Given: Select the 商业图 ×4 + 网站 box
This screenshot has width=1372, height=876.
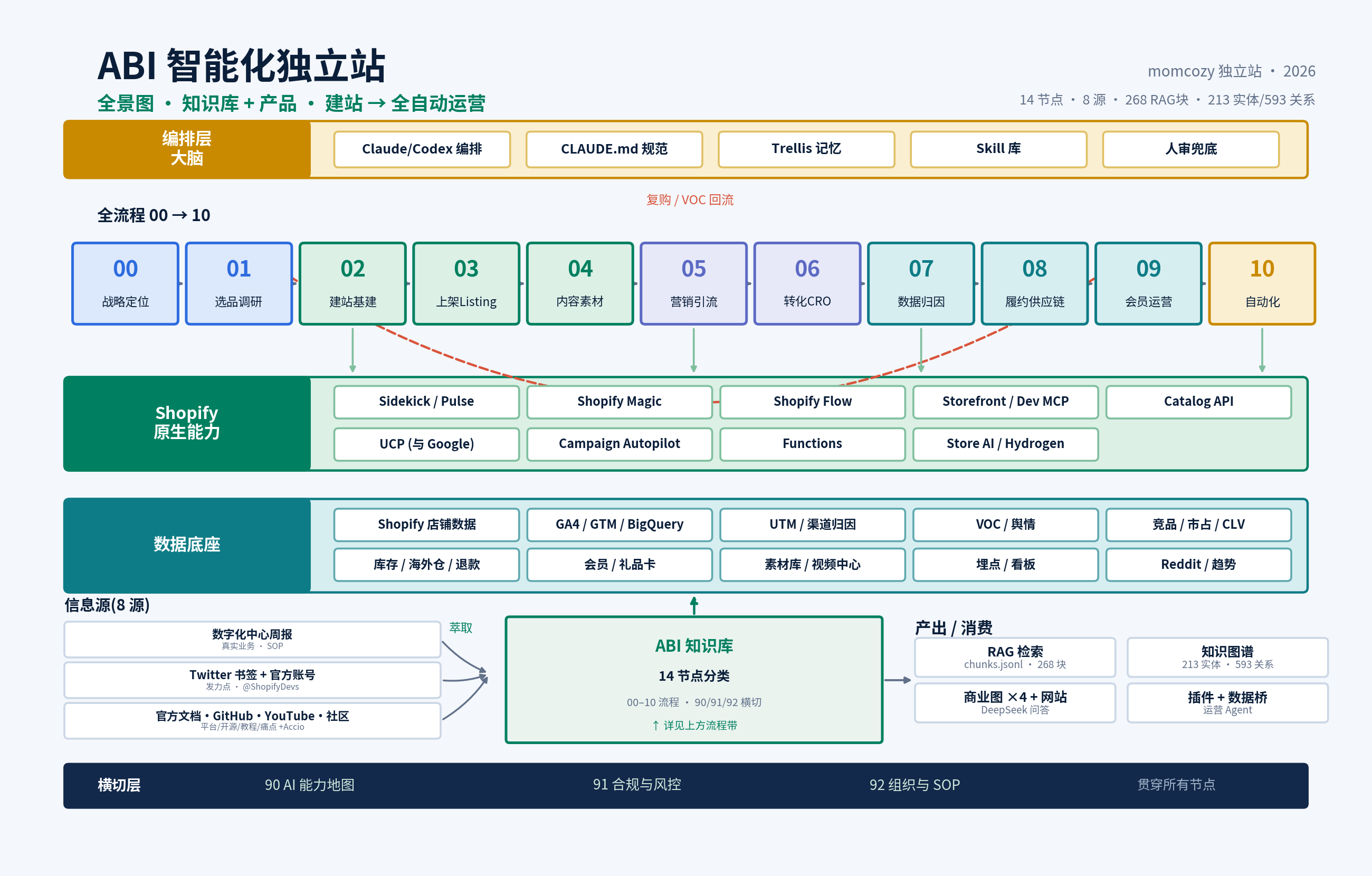Looking at the screenshot, I should point(1015,703).
